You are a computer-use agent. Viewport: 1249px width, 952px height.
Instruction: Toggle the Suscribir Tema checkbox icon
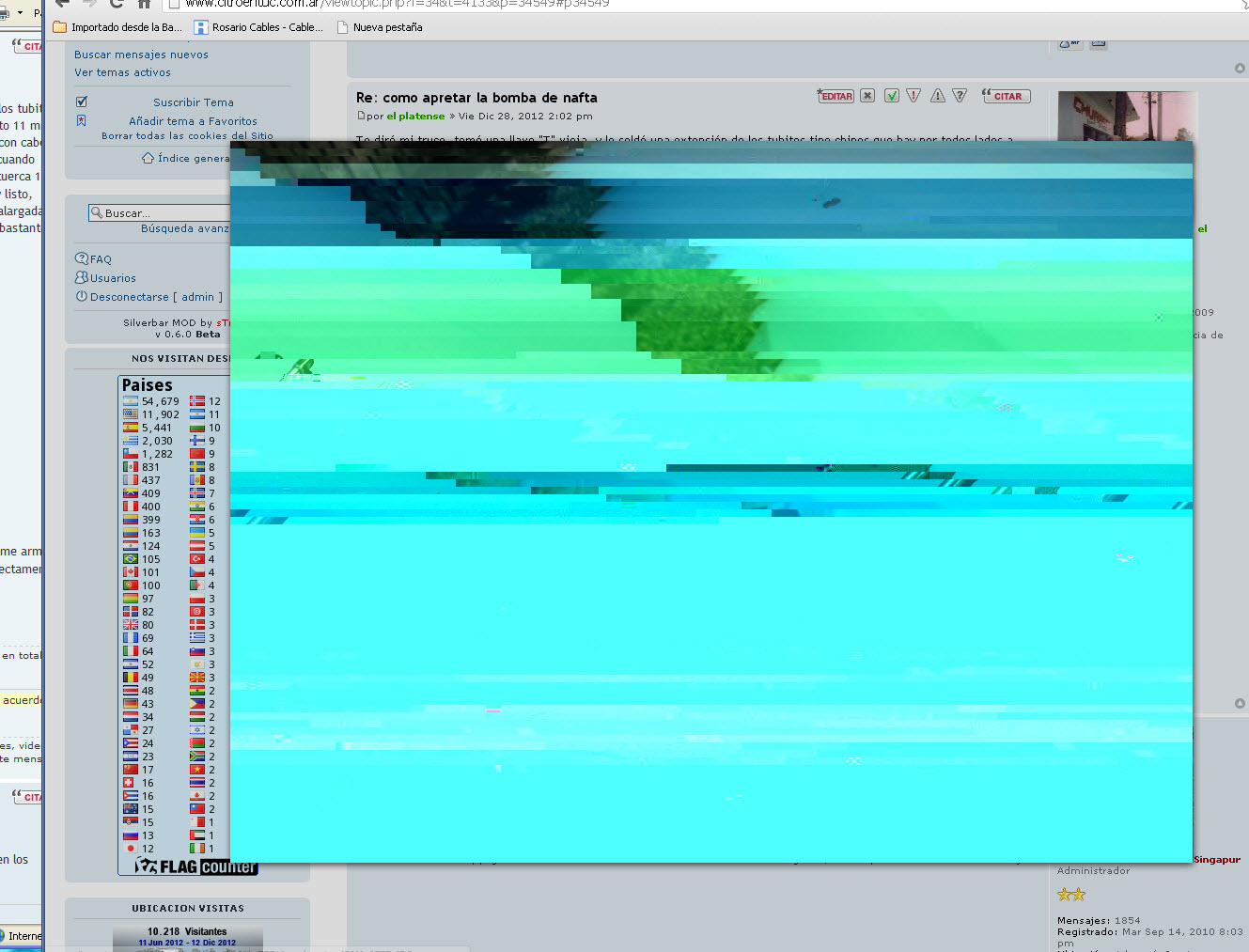tap(82, 101)
